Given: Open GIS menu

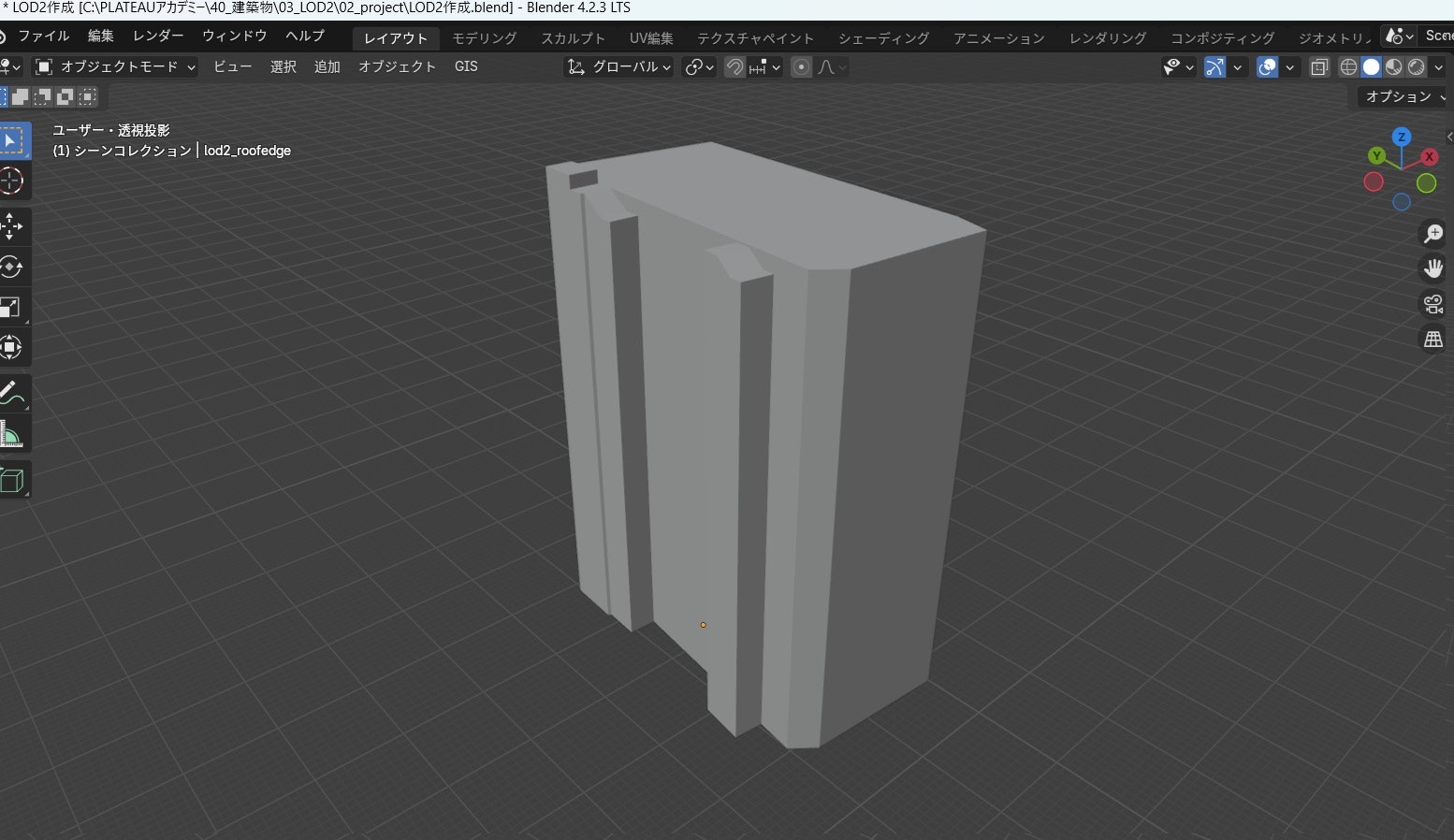Looking at the screenshot, I should [x=466, y=66].
